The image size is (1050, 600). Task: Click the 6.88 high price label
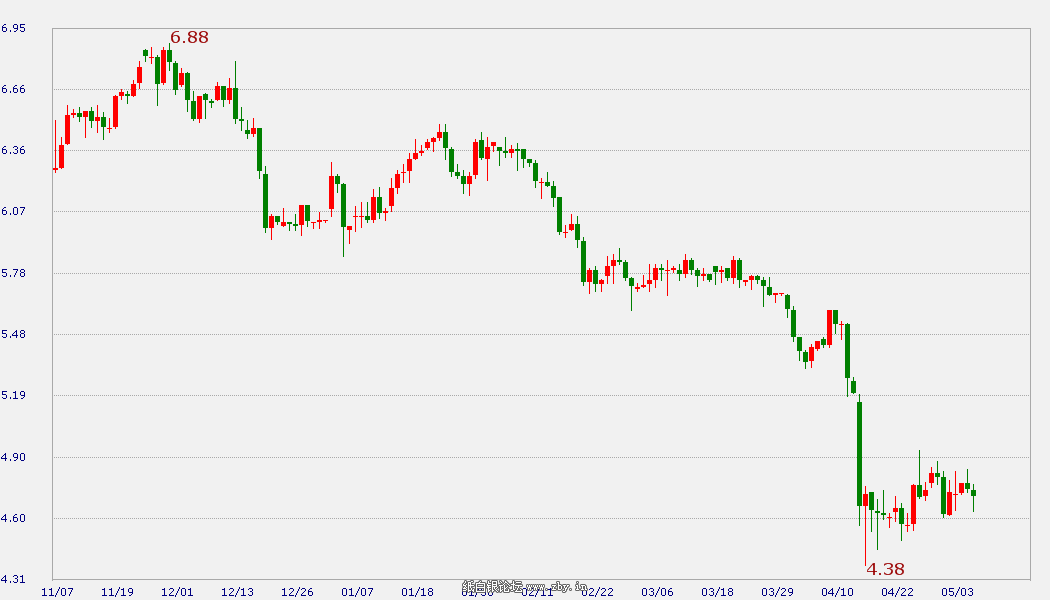click(189, 37)
